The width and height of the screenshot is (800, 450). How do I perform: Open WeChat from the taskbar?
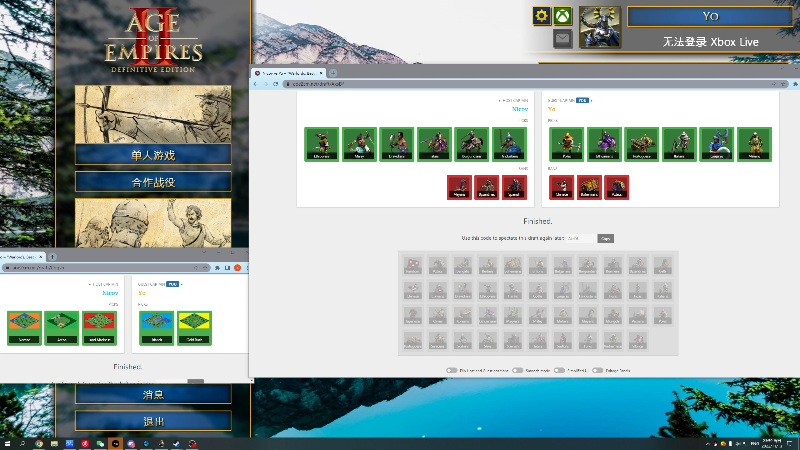click(100, 444)
